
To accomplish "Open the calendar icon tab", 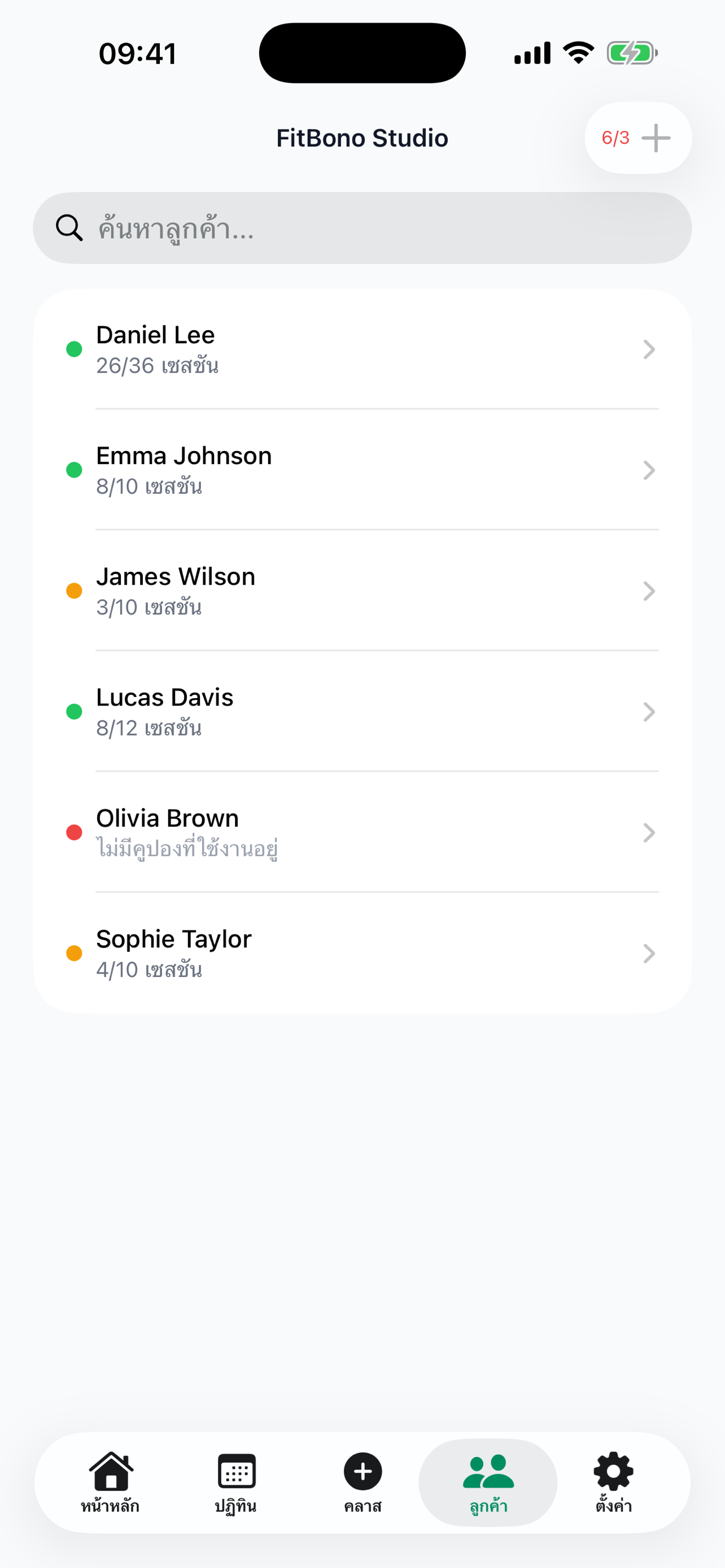I will (236, 1471).
